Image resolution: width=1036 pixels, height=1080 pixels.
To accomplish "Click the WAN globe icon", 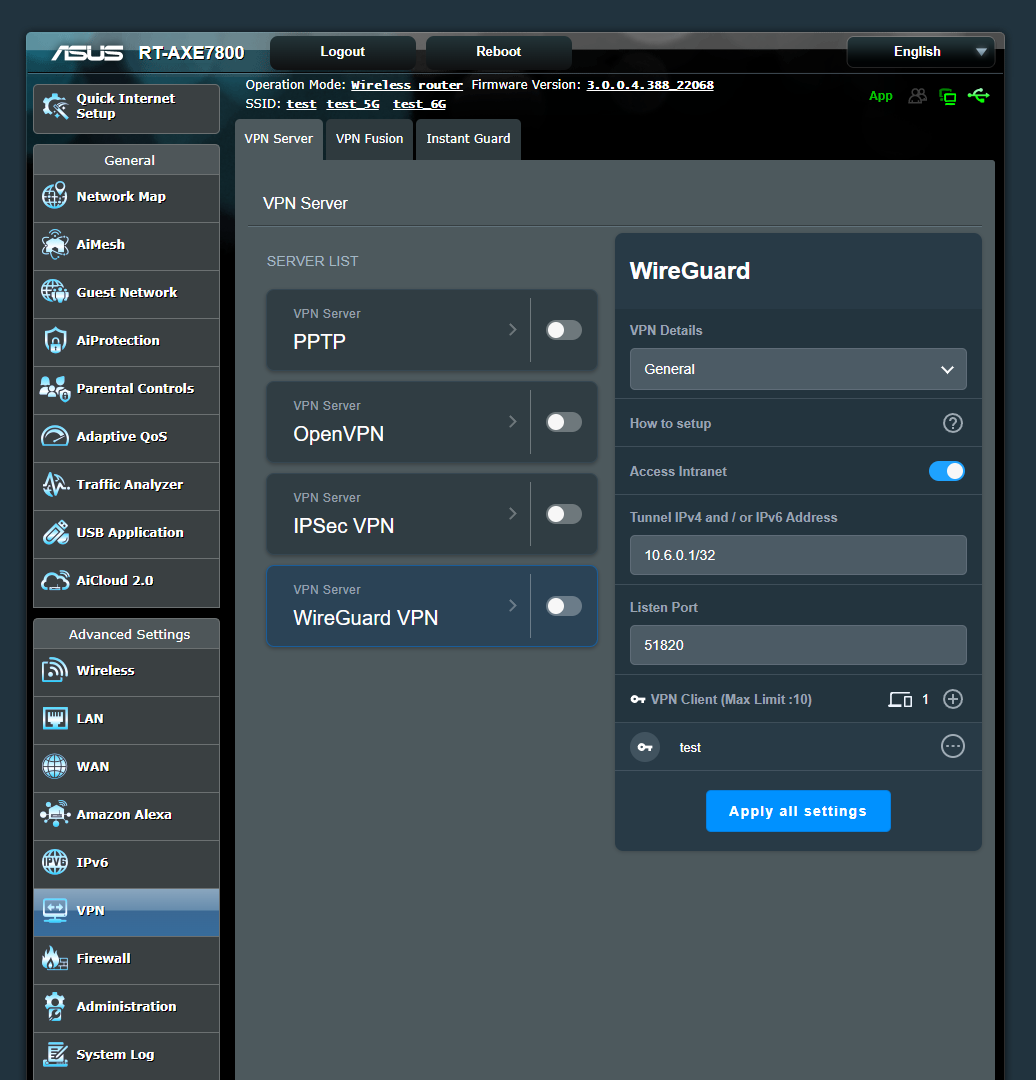I will (x=55, y=766).
